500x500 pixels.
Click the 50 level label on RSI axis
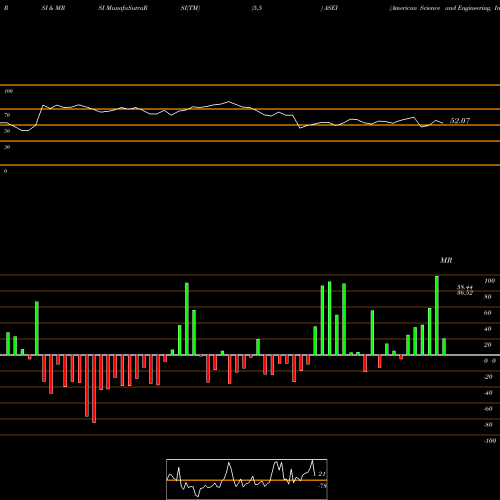click(7, 131)
